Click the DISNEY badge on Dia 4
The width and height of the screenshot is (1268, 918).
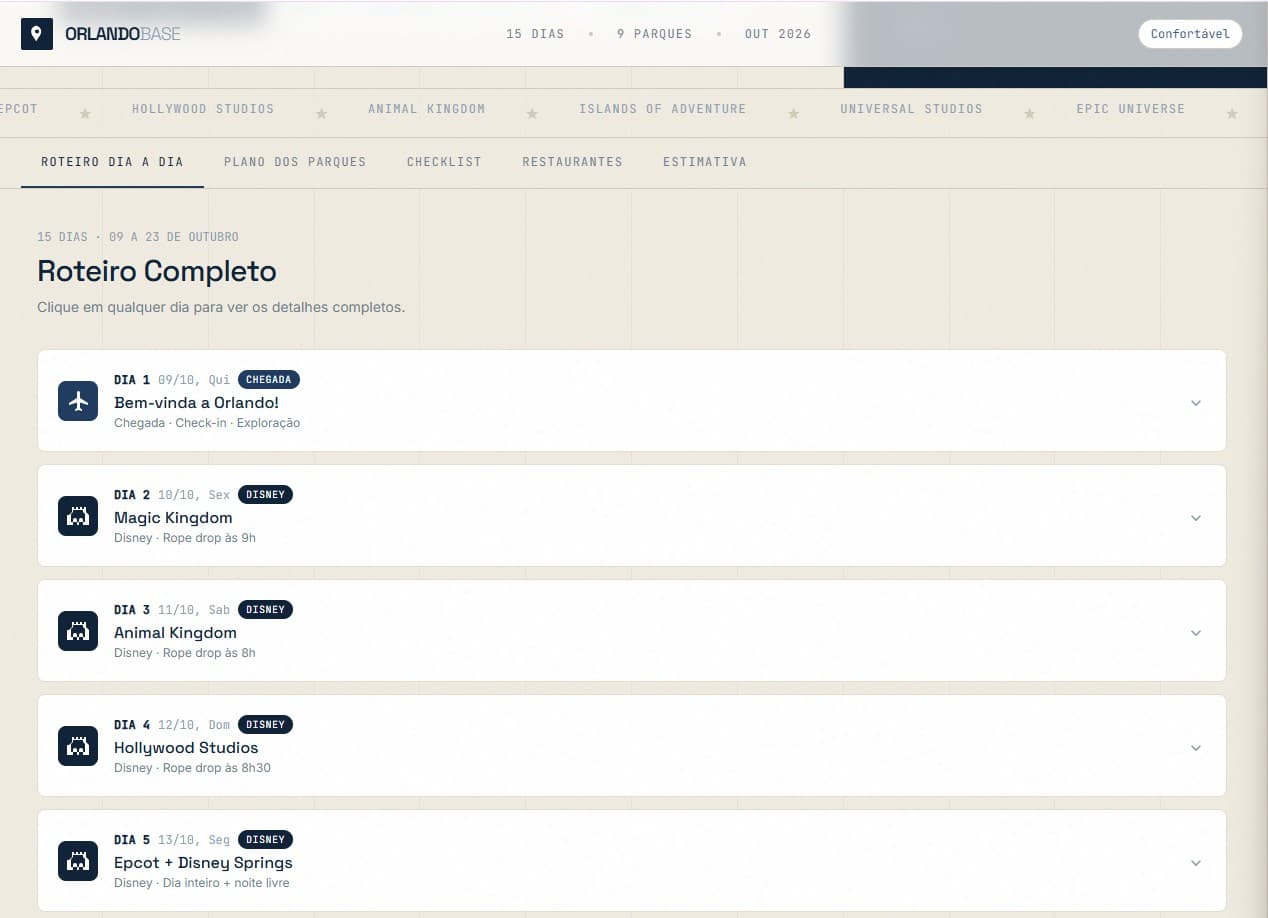click(265, 725)
